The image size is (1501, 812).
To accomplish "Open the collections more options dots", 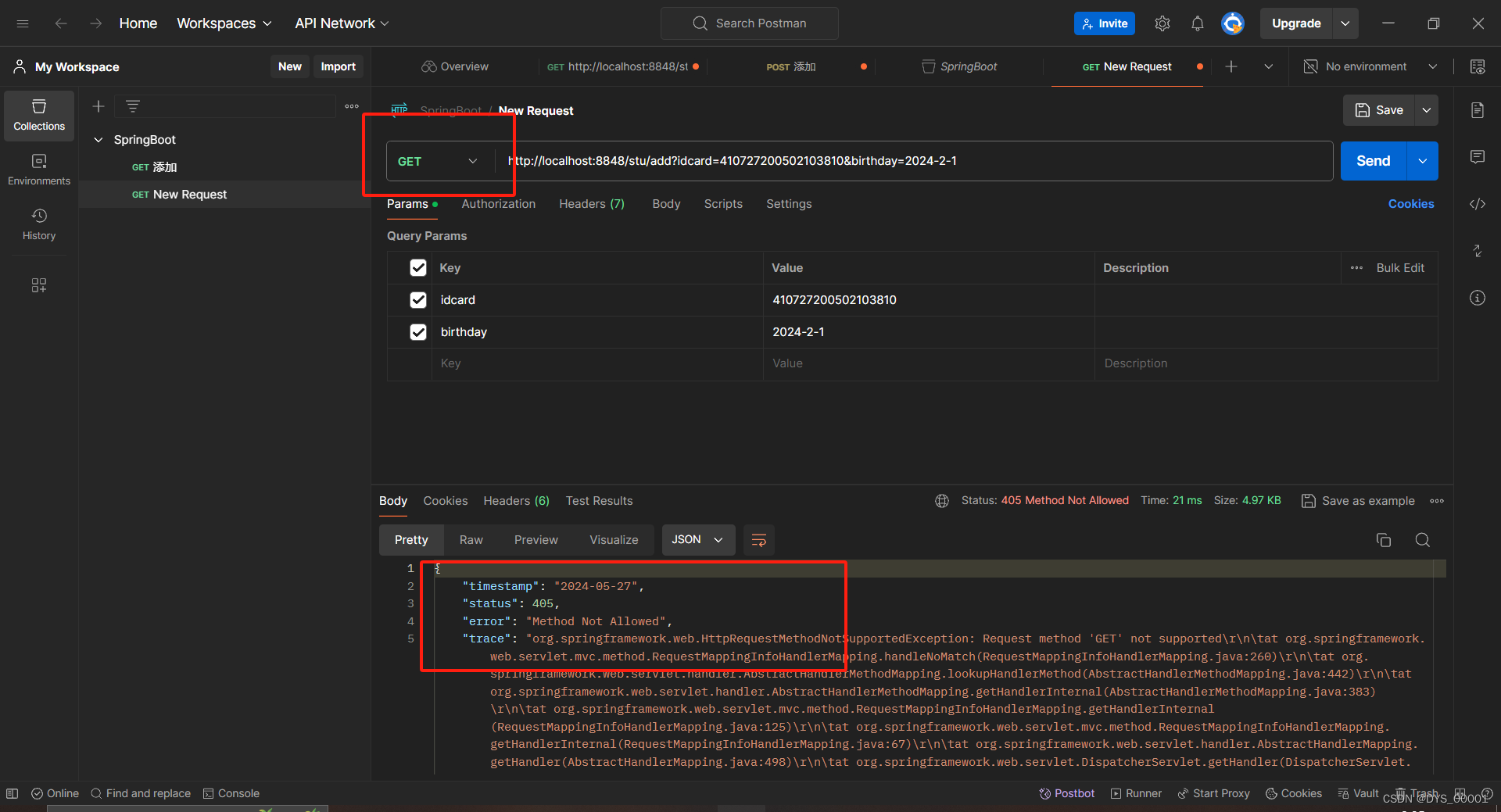I will click(x=352, y=106).
